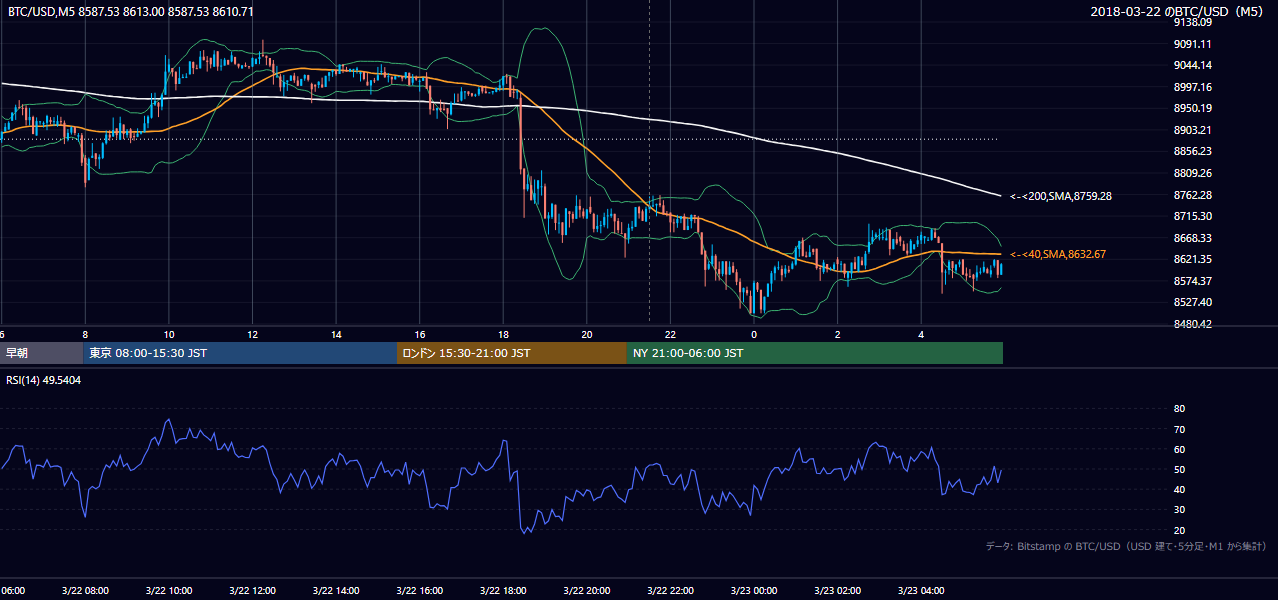
Task: Click the 3/22 16:00 bottom time label
Action: click(420, 590)
